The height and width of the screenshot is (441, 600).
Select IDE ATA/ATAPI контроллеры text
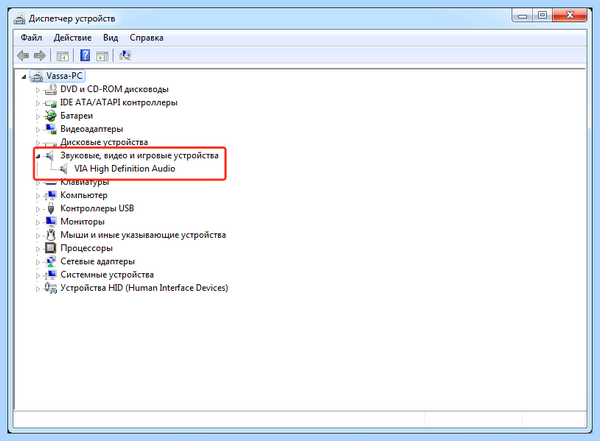pos(119,103)
